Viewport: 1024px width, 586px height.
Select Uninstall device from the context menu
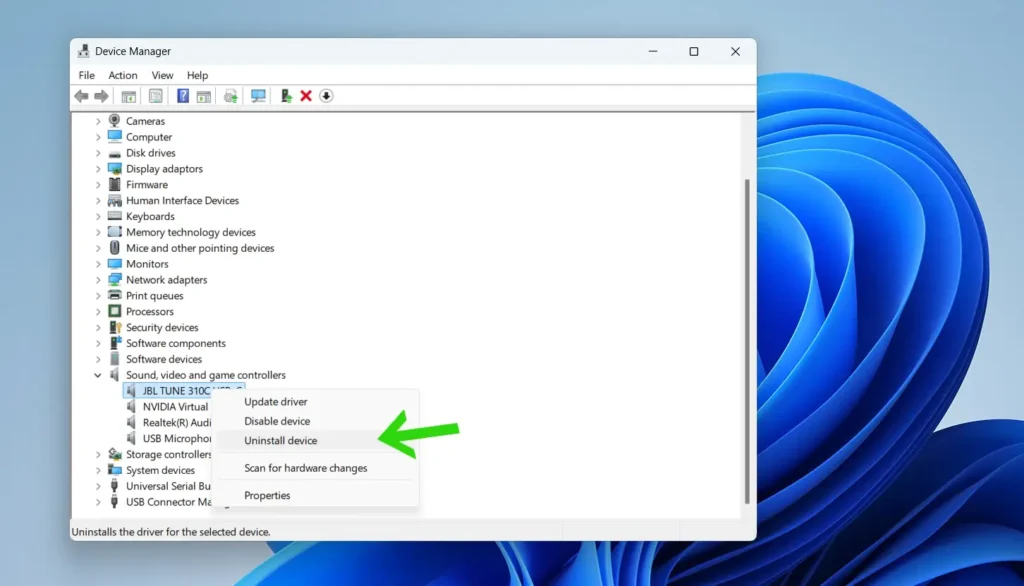pyautogui.click(x=280, y=440)
